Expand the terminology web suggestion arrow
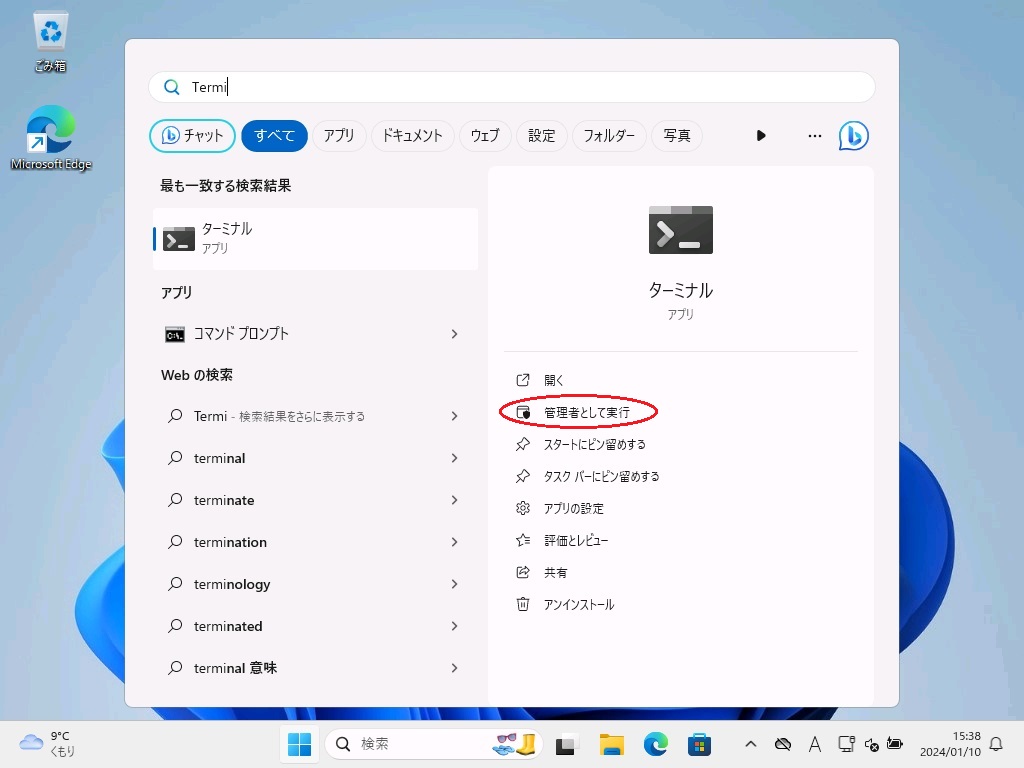 click(x=454, y=584)
